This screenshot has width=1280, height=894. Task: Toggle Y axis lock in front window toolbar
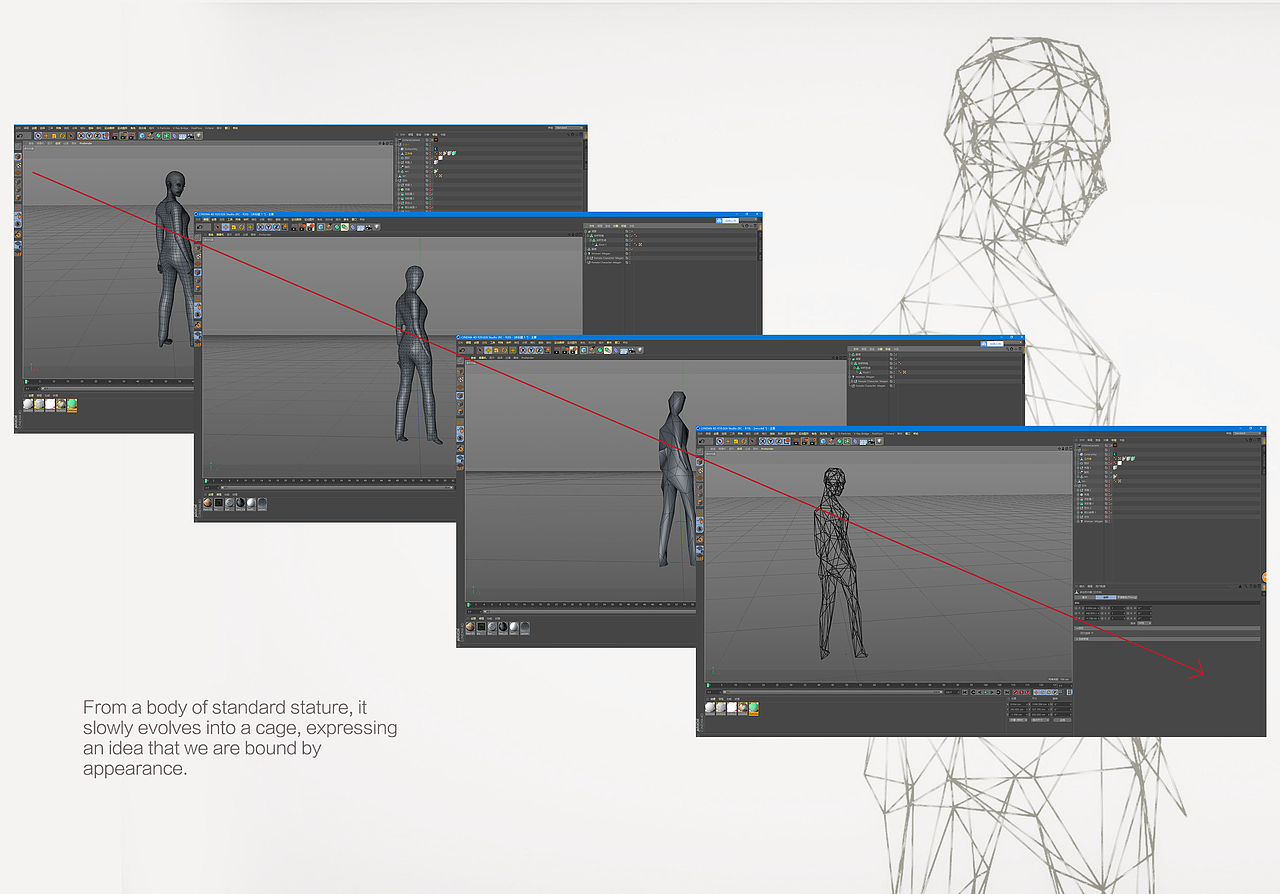(x=770, y=441)
